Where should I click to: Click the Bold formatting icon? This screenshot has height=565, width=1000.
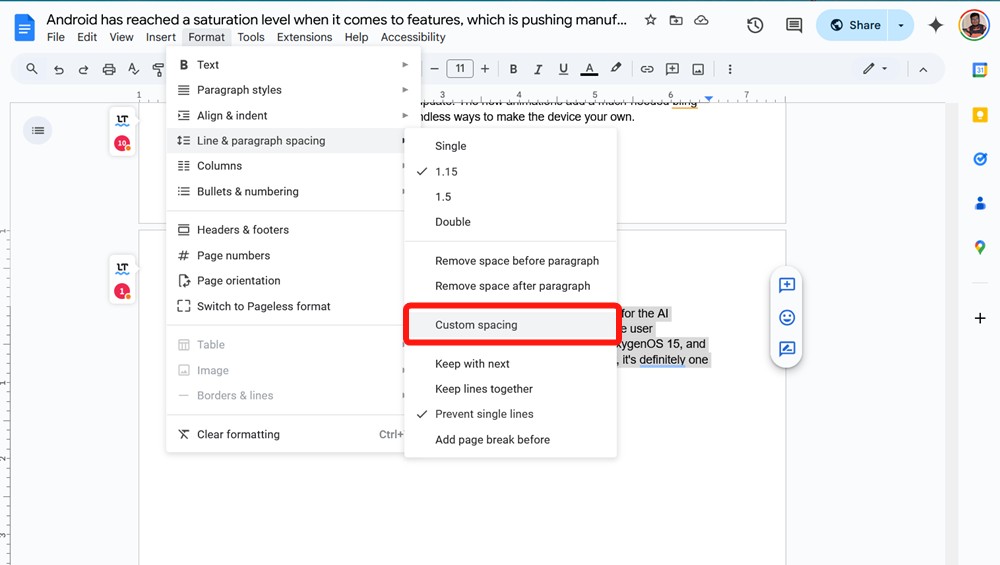[513, 69]
